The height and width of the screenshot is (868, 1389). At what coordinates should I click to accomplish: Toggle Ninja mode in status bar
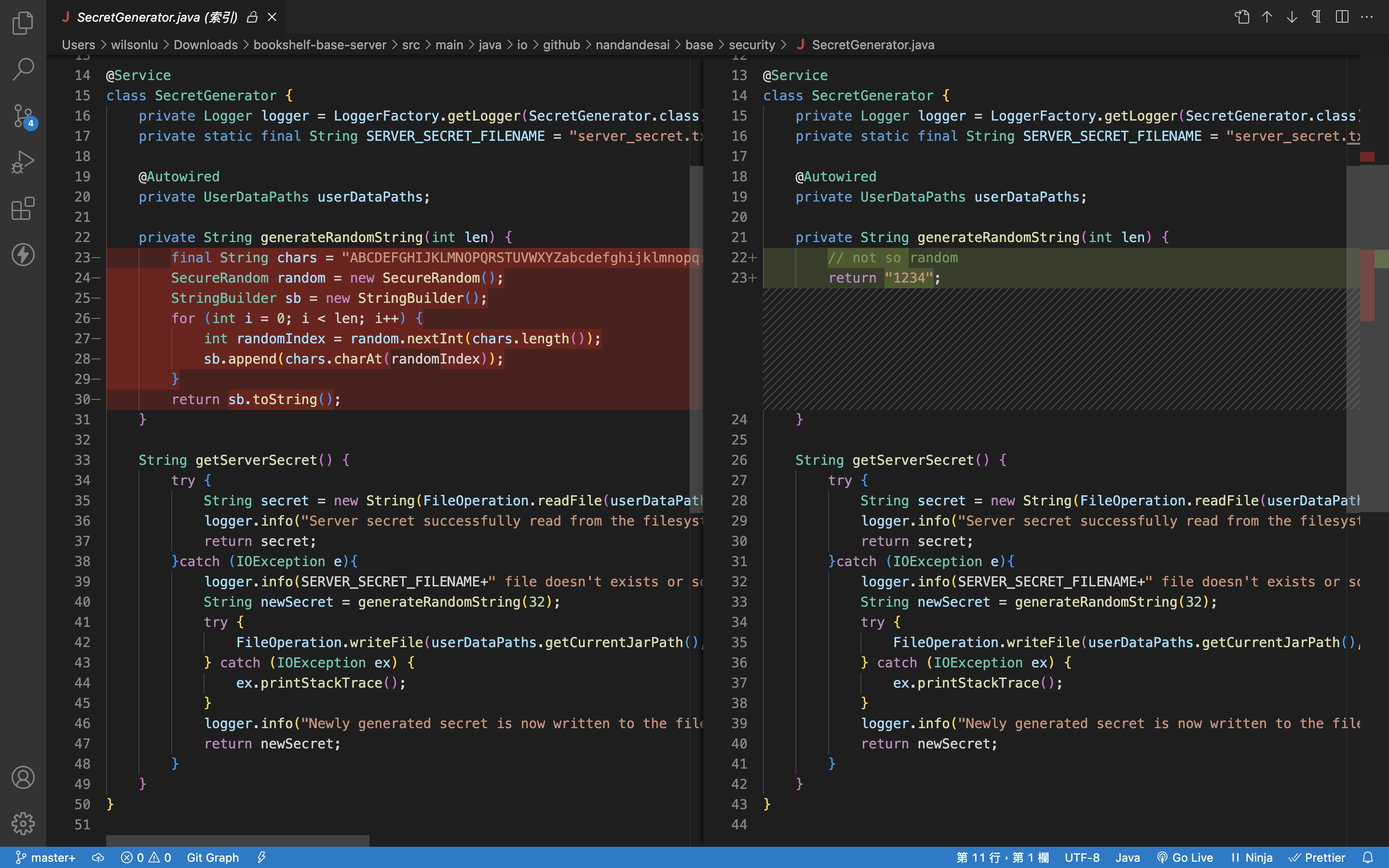tap(1251, 857)
